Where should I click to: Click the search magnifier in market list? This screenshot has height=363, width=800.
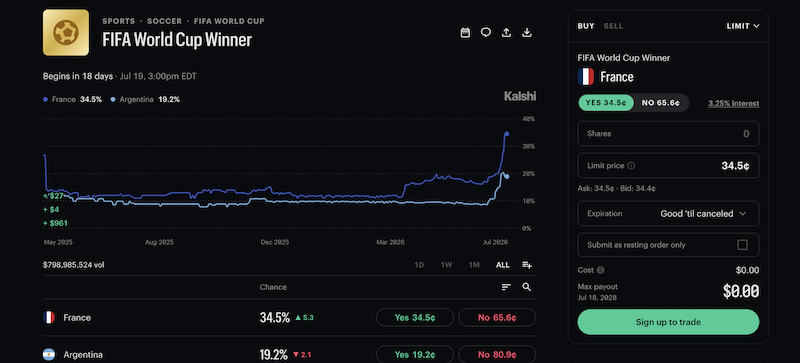click(x=527, y=287)
